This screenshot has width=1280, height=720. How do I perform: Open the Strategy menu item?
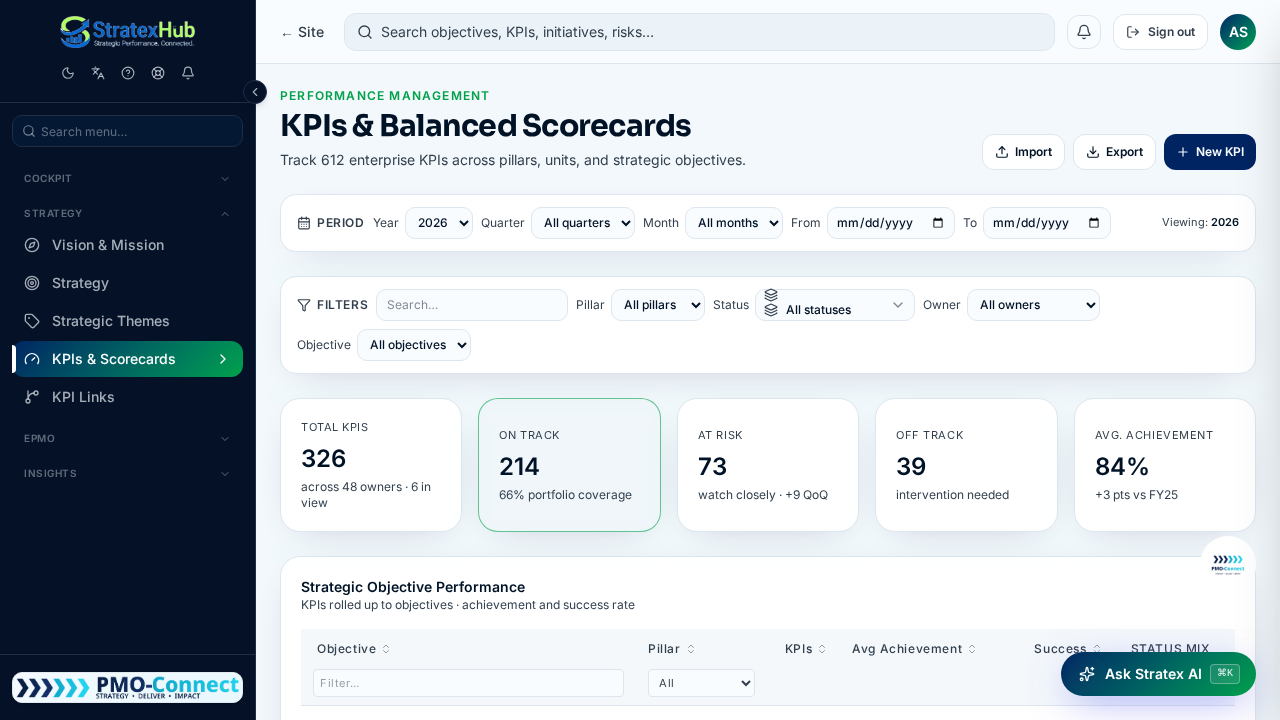(127, 283)
